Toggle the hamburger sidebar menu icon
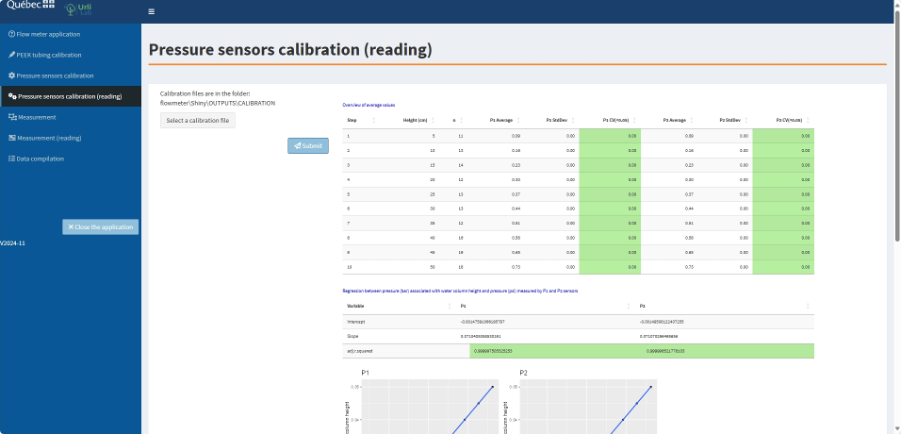This screenshot has height=434, width=902. pyautogui.click(x=151, y=12)
